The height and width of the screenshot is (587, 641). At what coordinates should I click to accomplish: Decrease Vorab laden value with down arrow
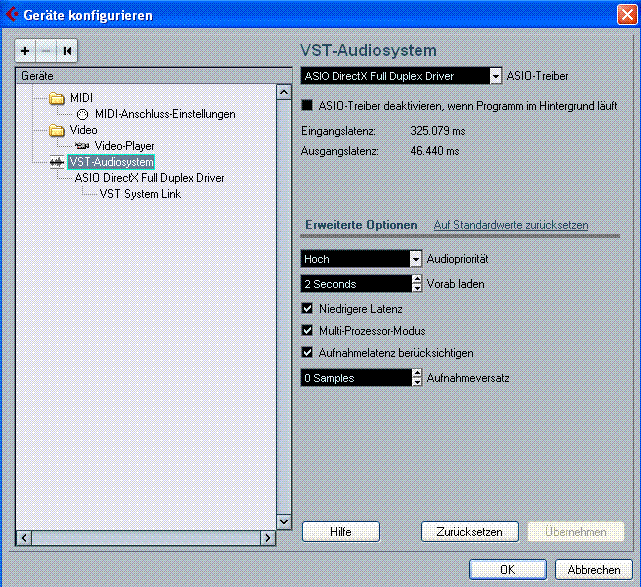tap(417, 288)
